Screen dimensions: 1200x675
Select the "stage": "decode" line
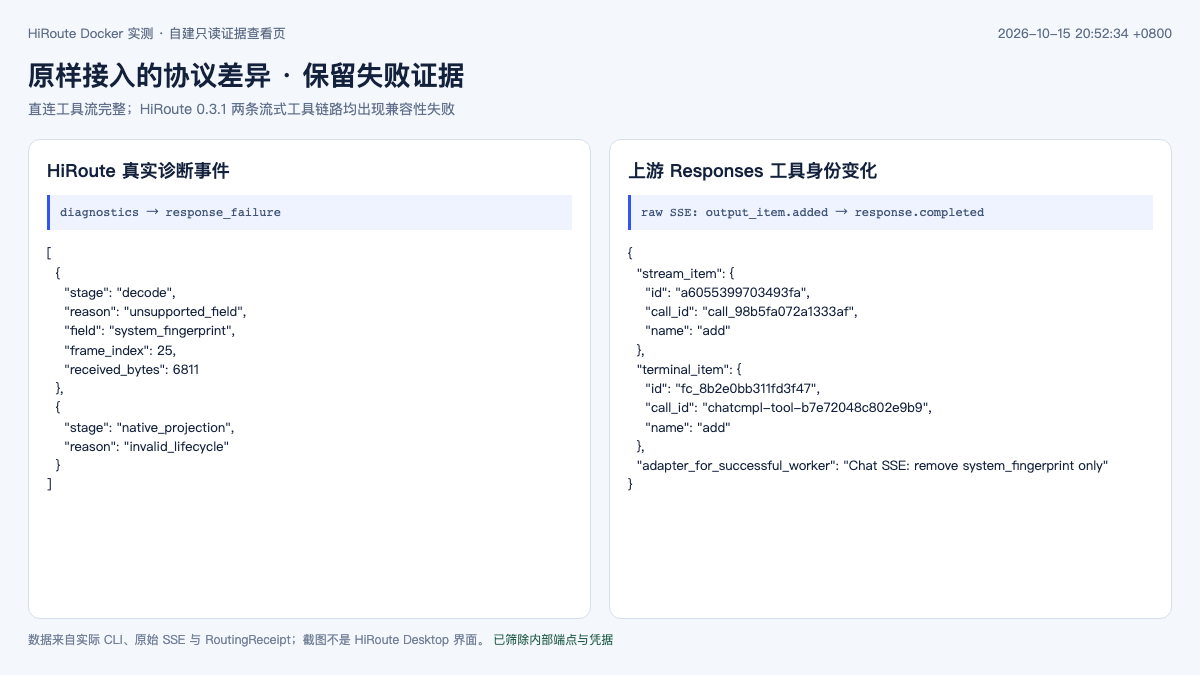click(x=120, y=292)
